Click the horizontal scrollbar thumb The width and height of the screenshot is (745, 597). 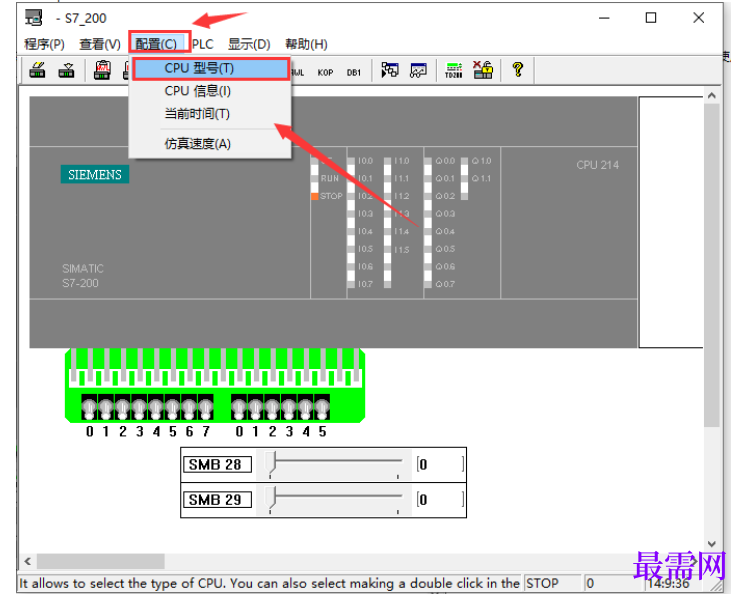point(101,561)
